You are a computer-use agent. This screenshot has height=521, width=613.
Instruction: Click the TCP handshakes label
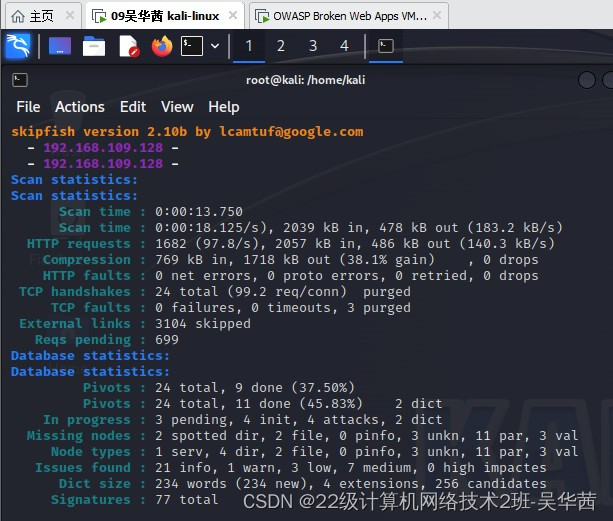(x=75, y=292)
